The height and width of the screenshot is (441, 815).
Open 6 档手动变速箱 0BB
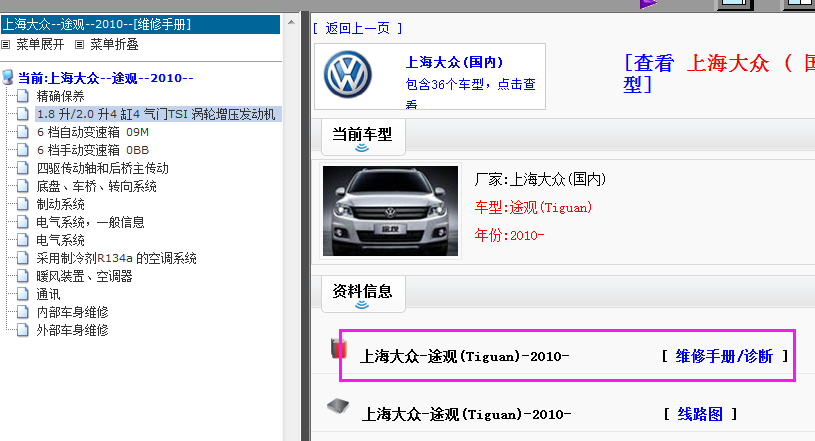click(93, 150)
